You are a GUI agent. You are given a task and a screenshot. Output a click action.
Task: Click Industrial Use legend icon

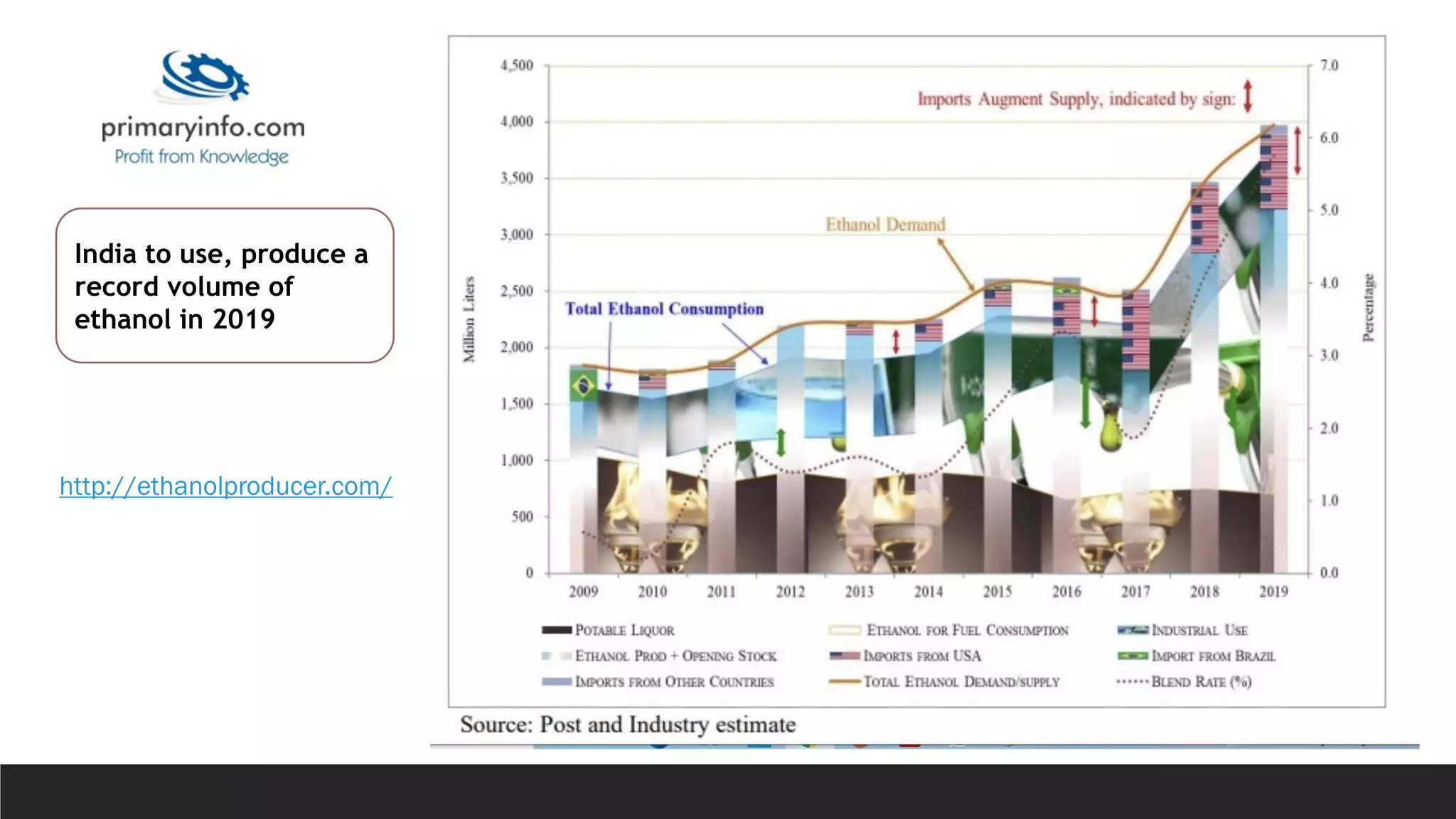coord(1132,630)
